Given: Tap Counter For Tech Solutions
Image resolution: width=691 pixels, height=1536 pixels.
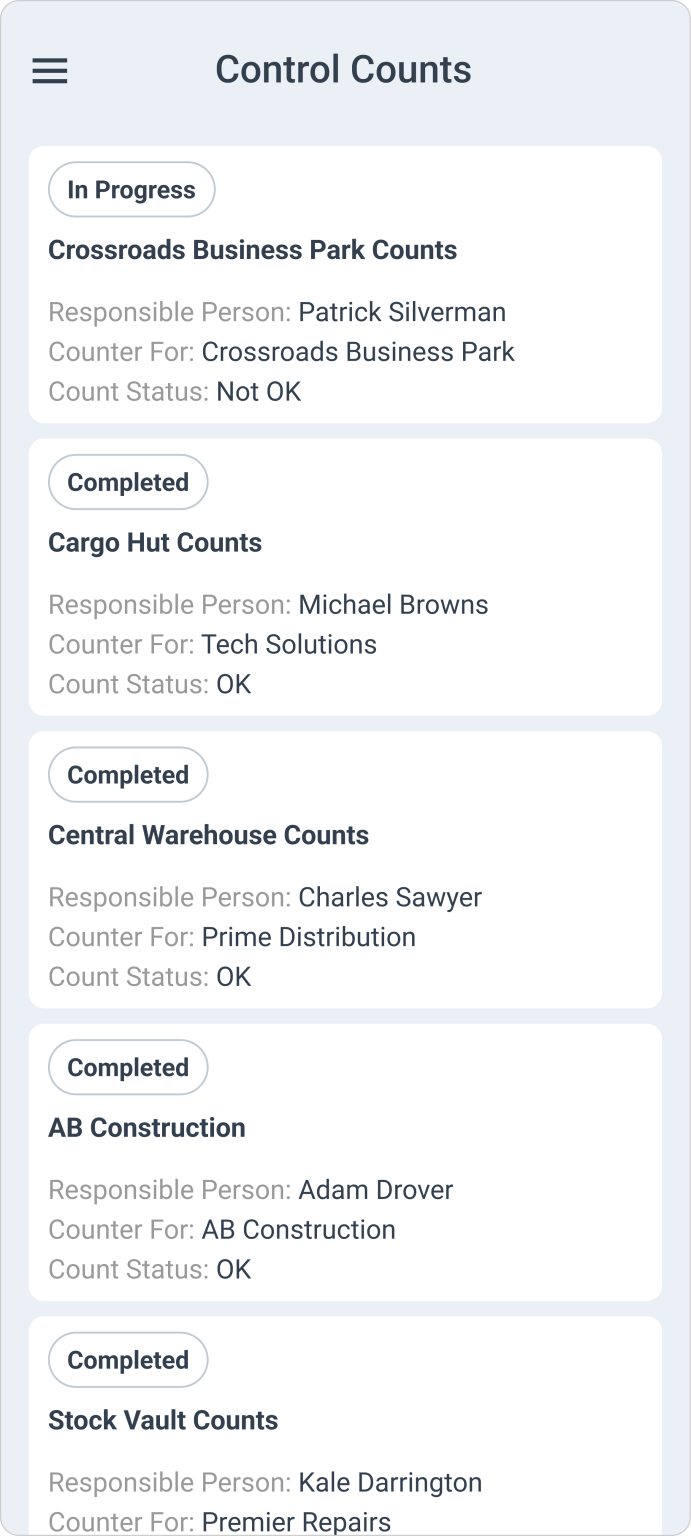Looking at the screenshot, I should point(289,644).
